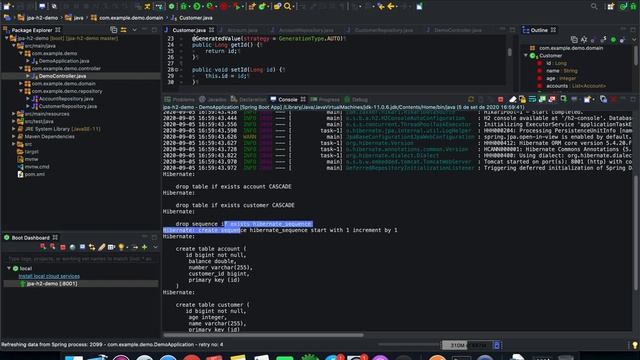Select 'accounts' field in Outline

click(x=576, y=86)
